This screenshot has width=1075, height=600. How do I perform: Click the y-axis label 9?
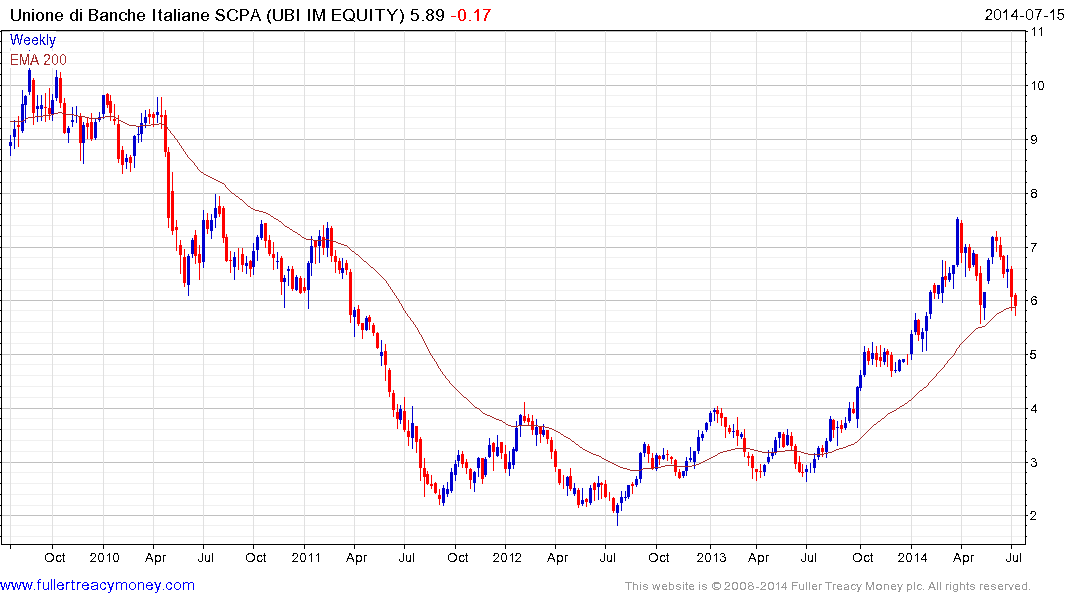point(1034,139)
